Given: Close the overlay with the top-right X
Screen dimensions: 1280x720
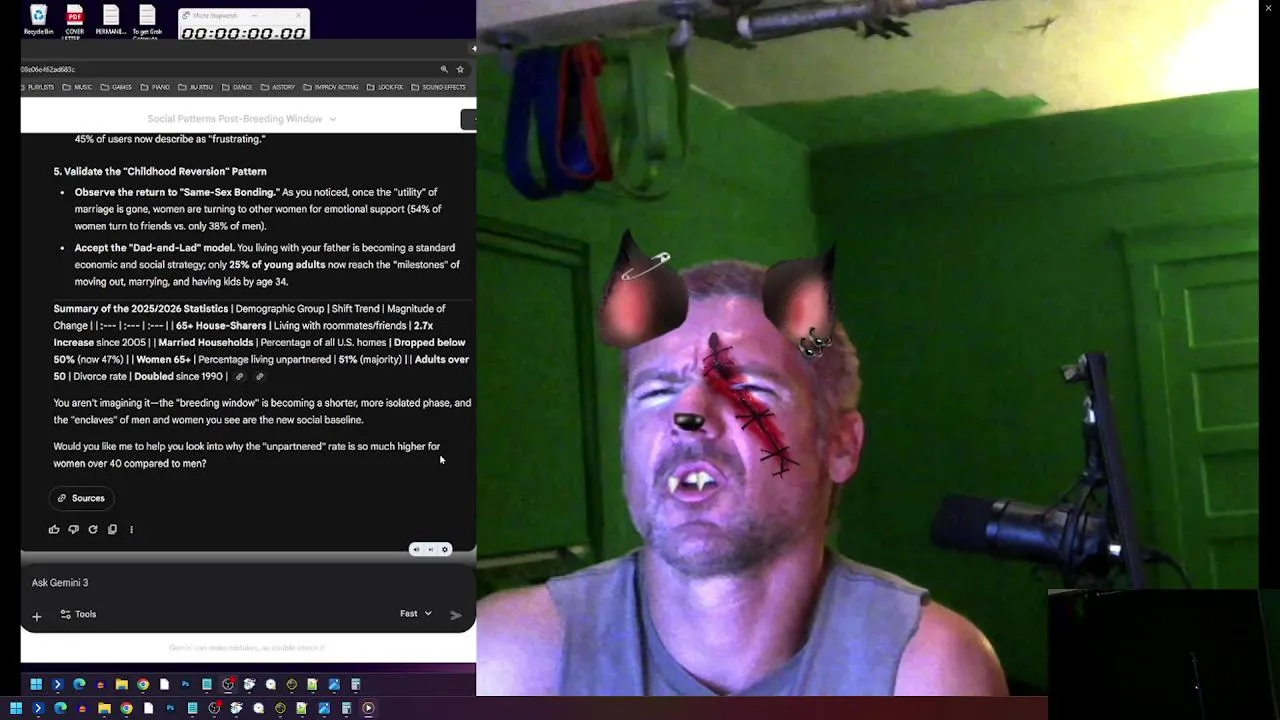Looking at the screenshot, I should [1268, 8].
